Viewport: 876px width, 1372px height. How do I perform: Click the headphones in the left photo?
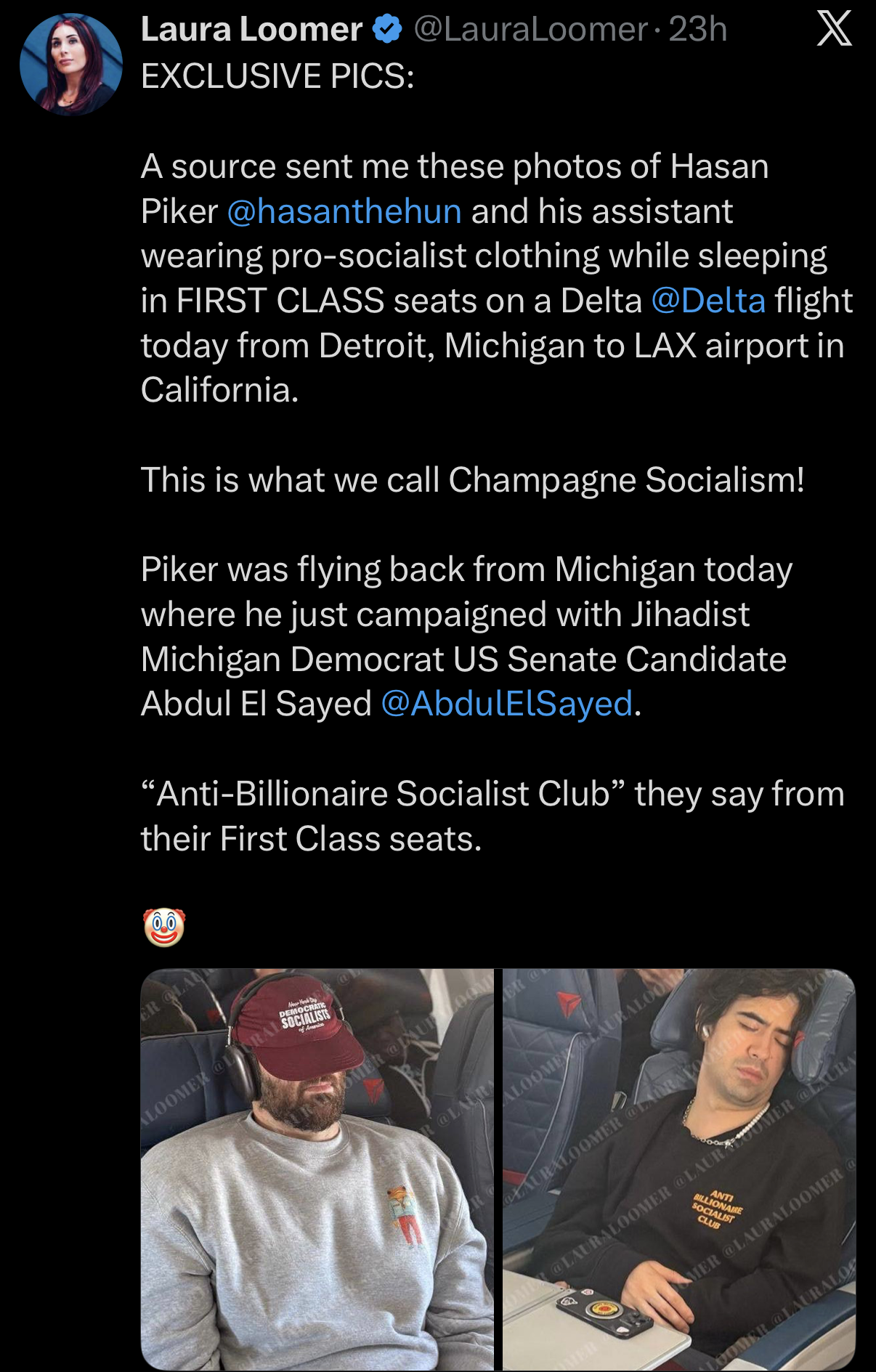(241, 1068)
